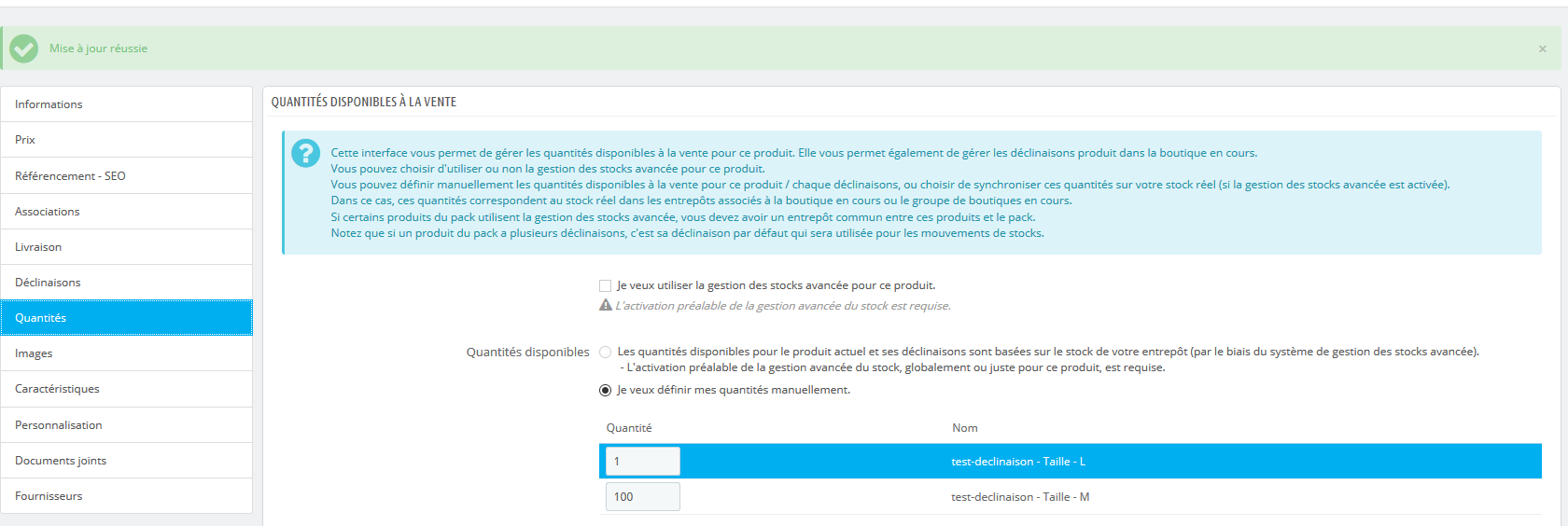Viewport: 1568px width, 526px height.
Task: Edit quantity field for Taille - M
Action: pos(643,497)
